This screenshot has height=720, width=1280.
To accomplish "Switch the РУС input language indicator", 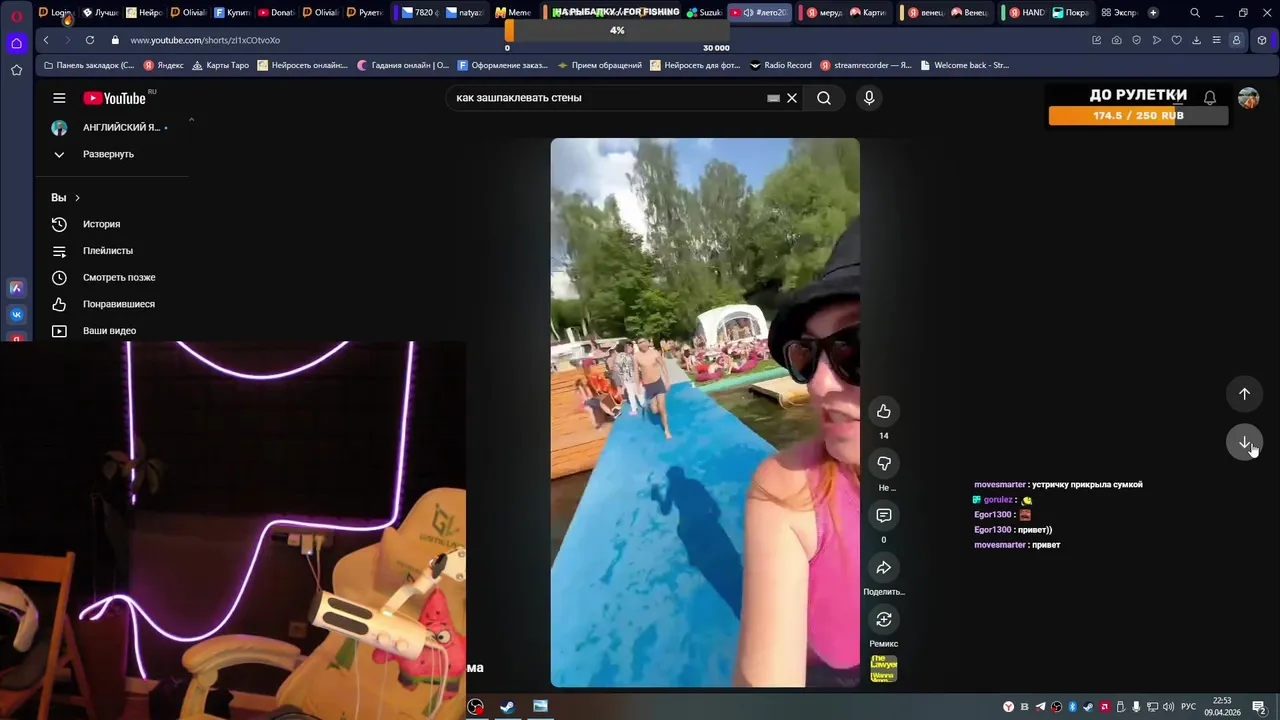I will point(1189,707).
